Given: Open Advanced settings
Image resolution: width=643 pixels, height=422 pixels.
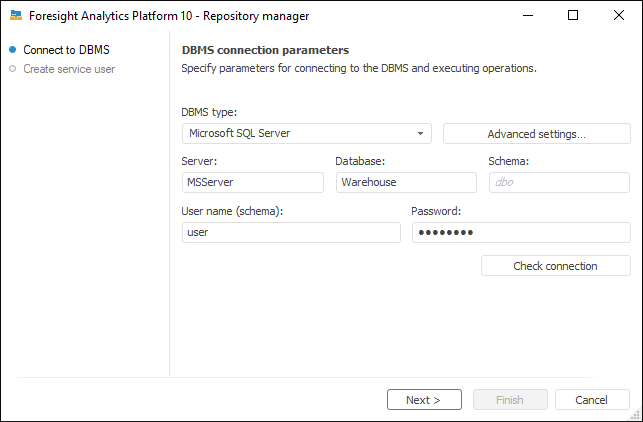Looking at the screenshot, I should [x=536, y=133].
